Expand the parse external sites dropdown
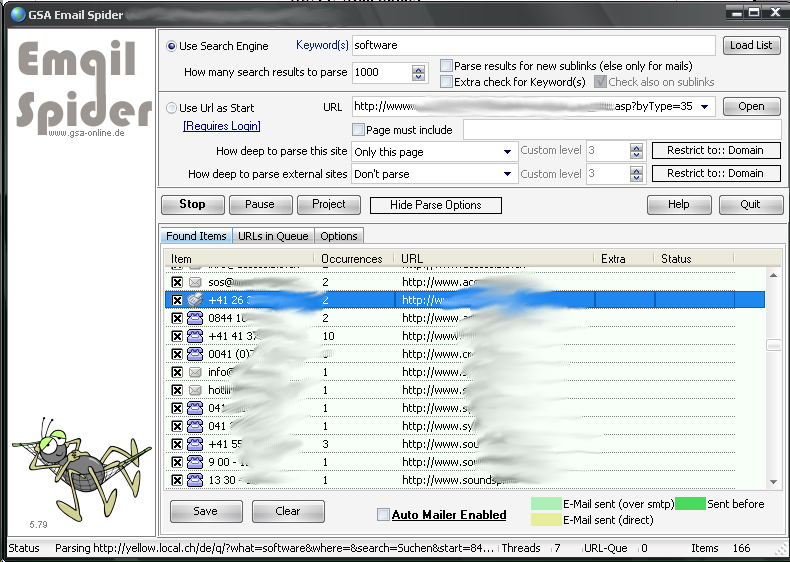Image resolution: width=790 pixels, height=562 pixels. 508,174
